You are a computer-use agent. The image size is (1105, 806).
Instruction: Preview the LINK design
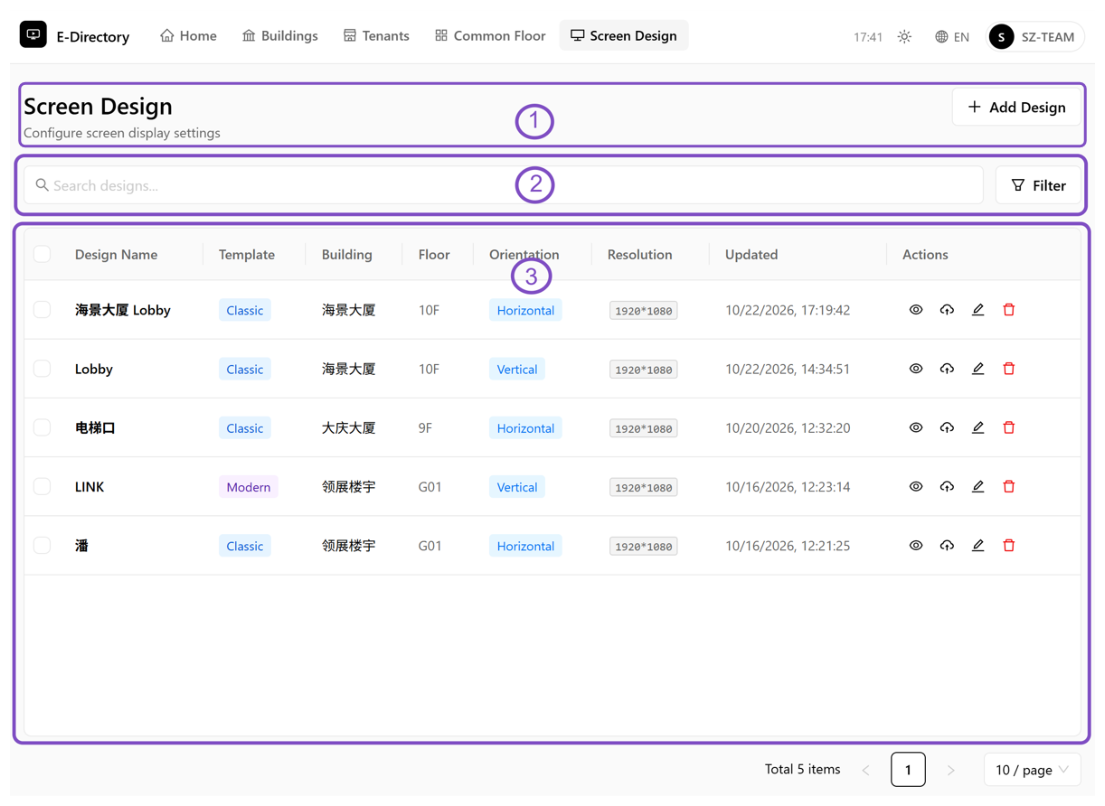915,487
